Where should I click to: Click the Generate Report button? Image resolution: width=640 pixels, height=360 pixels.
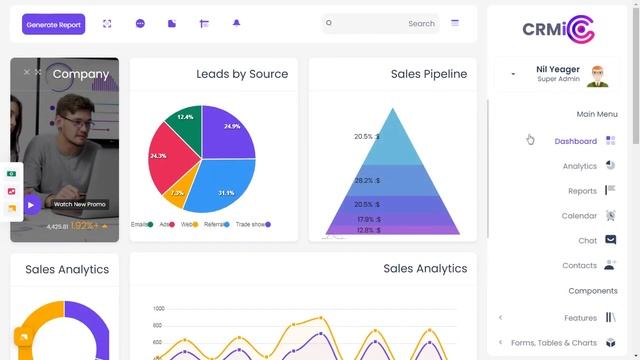click(x=53, y=24)
